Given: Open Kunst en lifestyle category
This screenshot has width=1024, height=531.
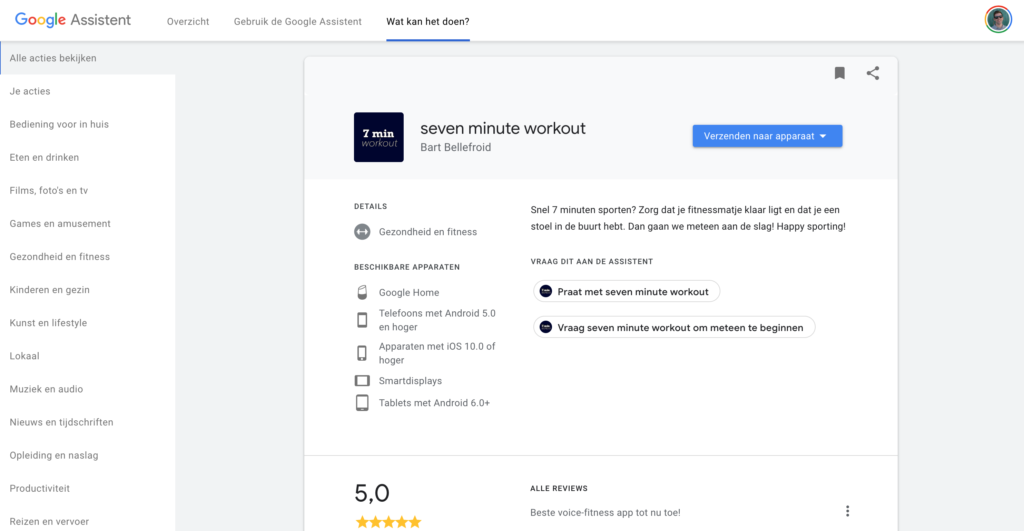Looking at the screenshot, I should 88,323.
